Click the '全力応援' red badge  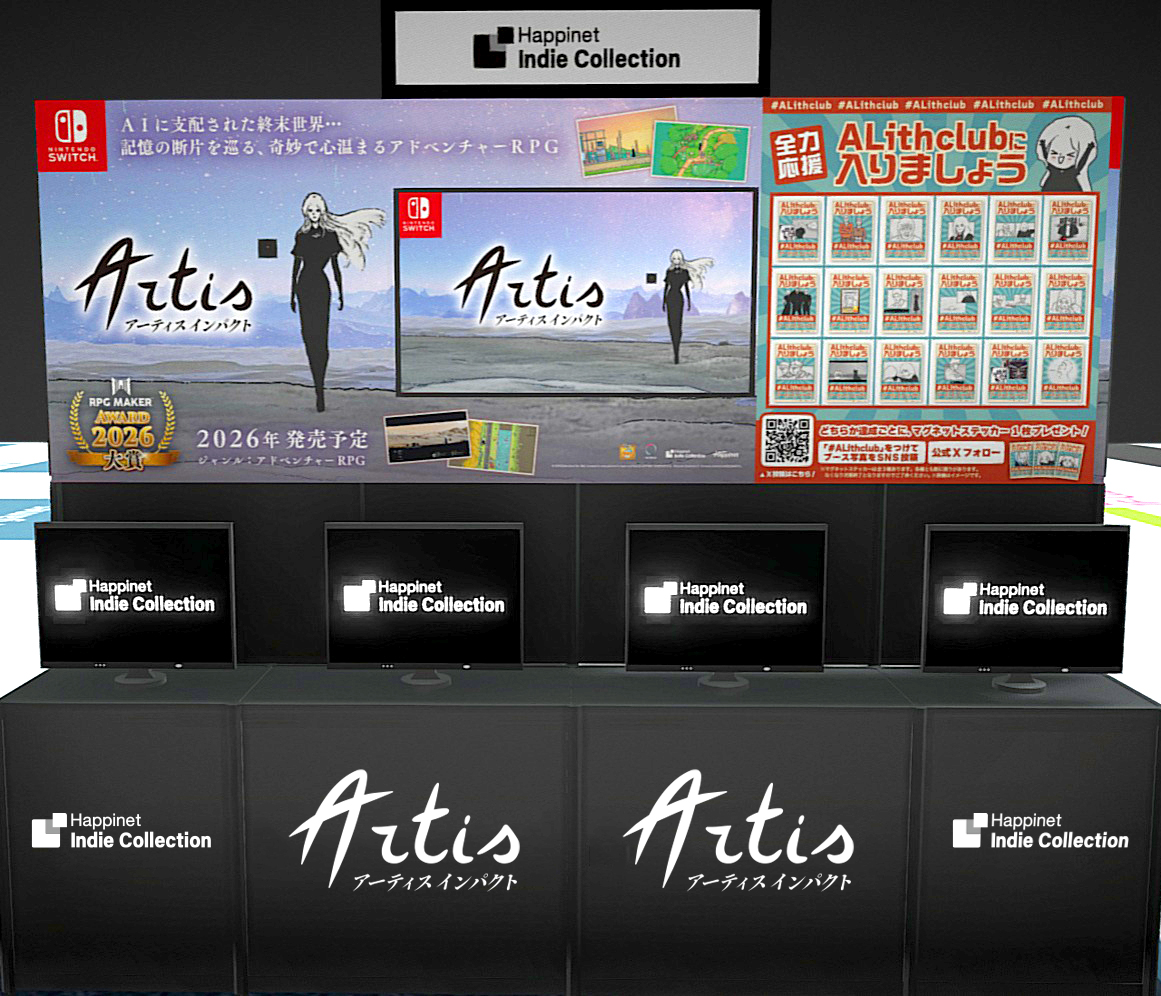pos(800,156)
